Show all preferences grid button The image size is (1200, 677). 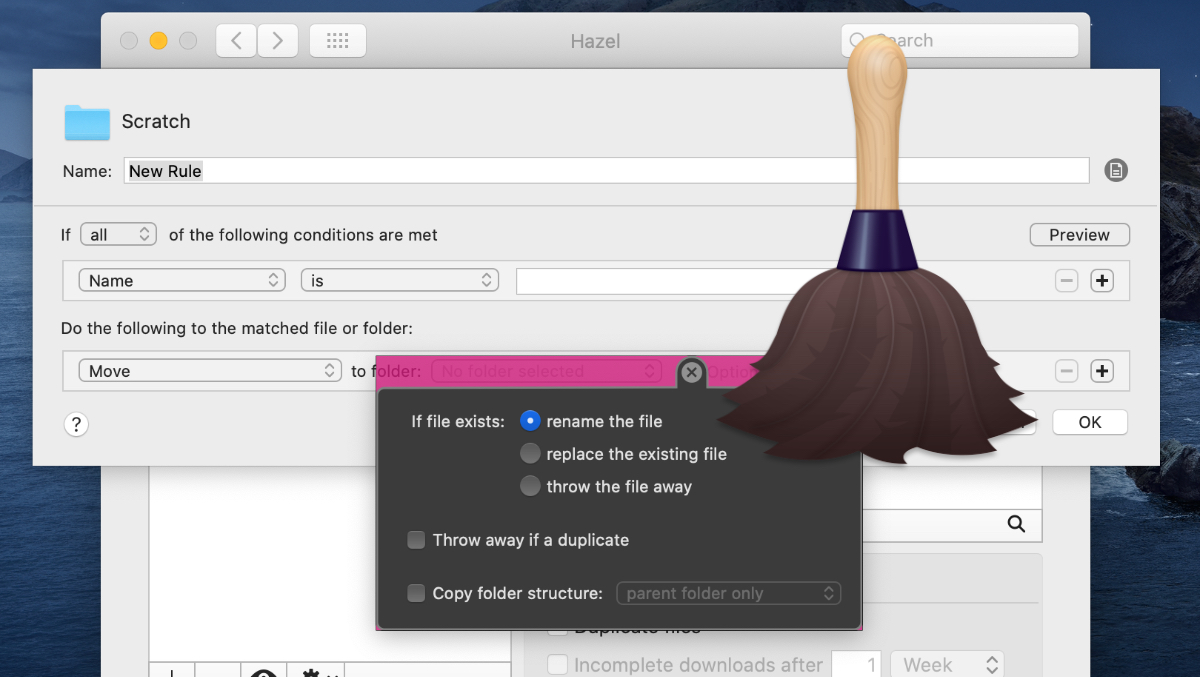pyautogui.click(x=337, y=41)
